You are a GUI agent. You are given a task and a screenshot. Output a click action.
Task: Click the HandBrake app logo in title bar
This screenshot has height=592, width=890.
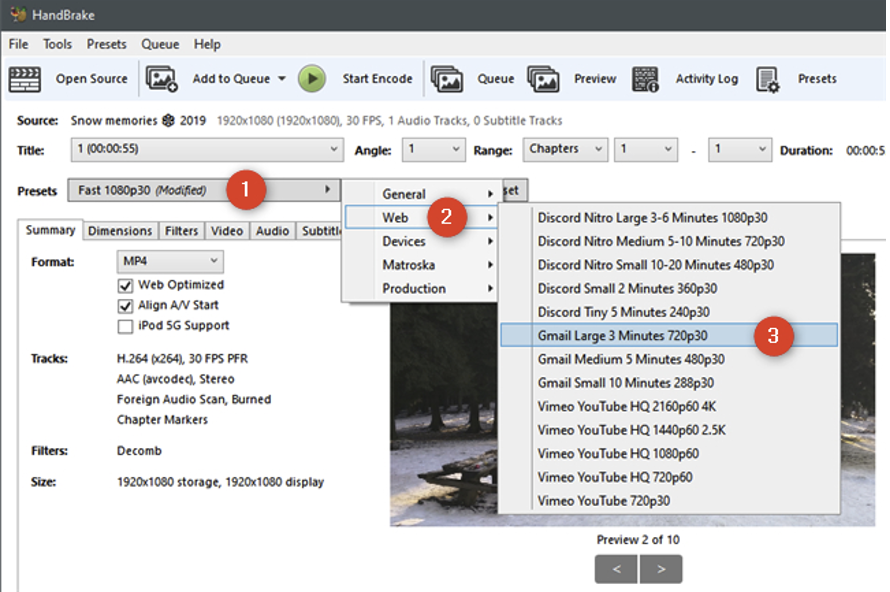click(18, 14)
